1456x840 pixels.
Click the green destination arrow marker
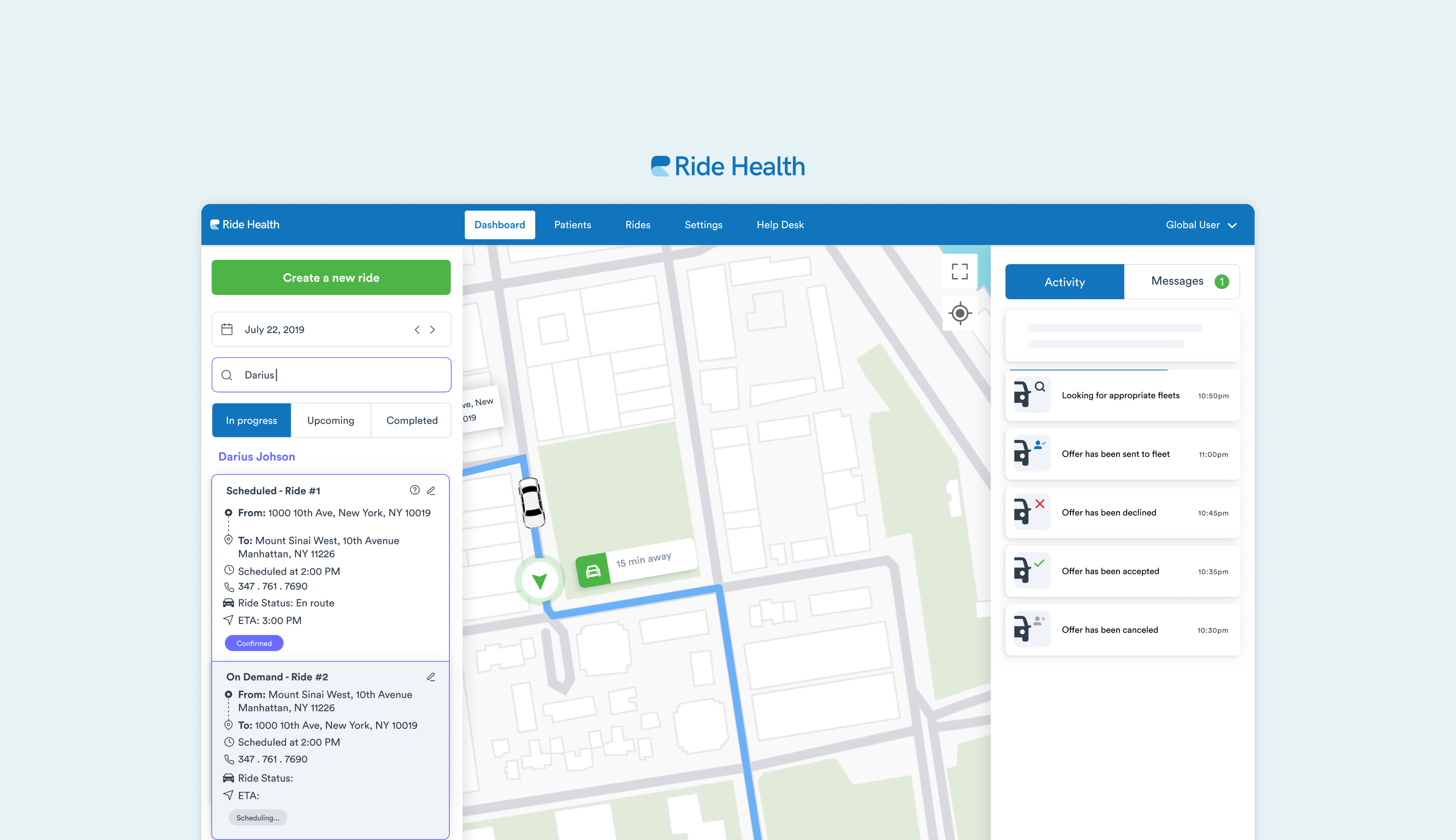click(x=540, y=580)
